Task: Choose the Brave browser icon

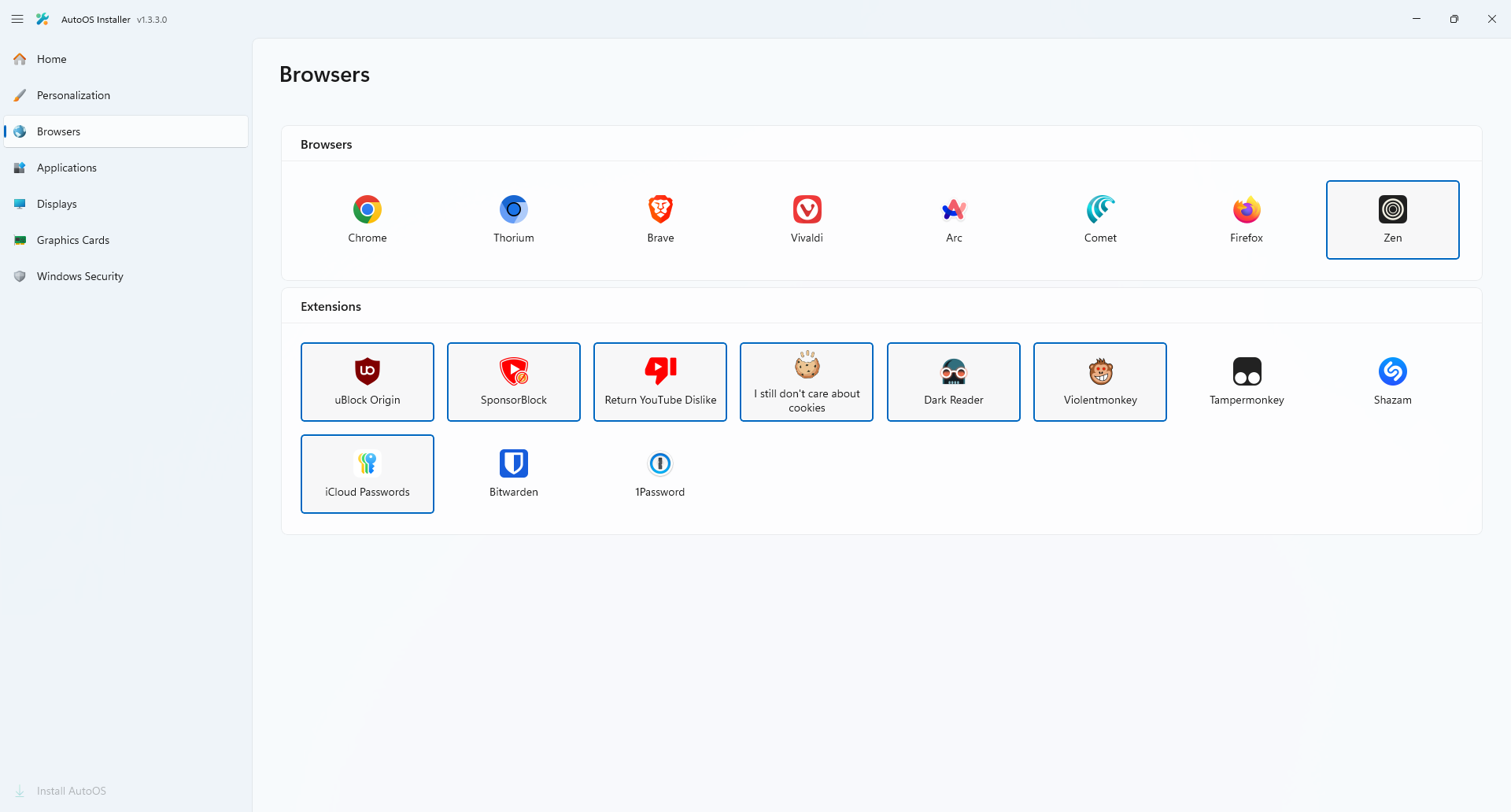Action: (660, 220)
